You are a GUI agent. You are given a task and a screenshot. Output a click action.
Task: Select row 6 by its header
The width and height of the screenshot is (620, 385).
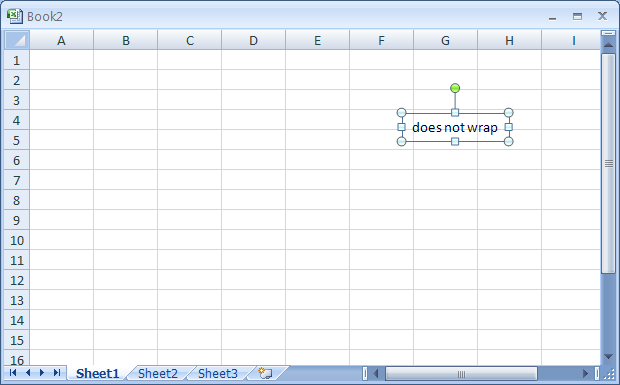click(17, 160)
